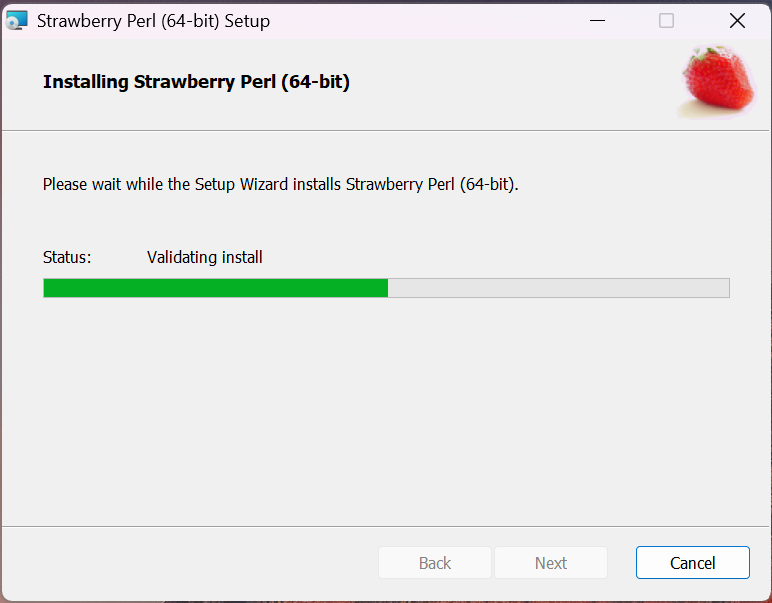The image size is (772, 603).
Task: Click the grayed-out maximize button
Action: pos(666,20)
